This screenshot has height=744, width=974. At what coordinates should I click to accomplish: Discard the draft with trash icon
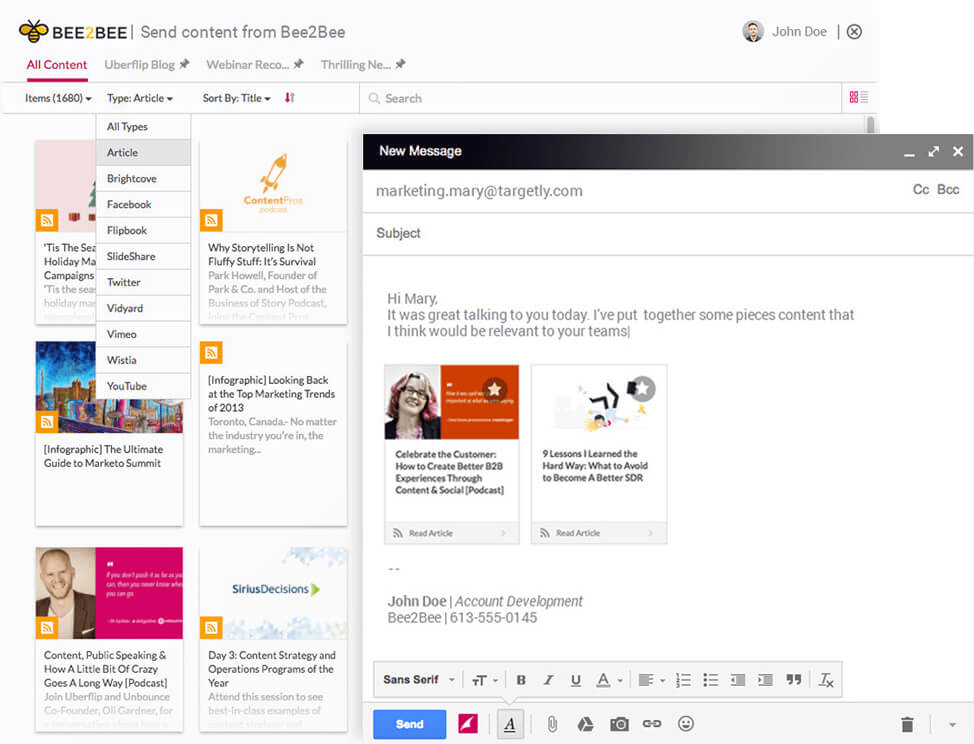[x=908, y=724]
